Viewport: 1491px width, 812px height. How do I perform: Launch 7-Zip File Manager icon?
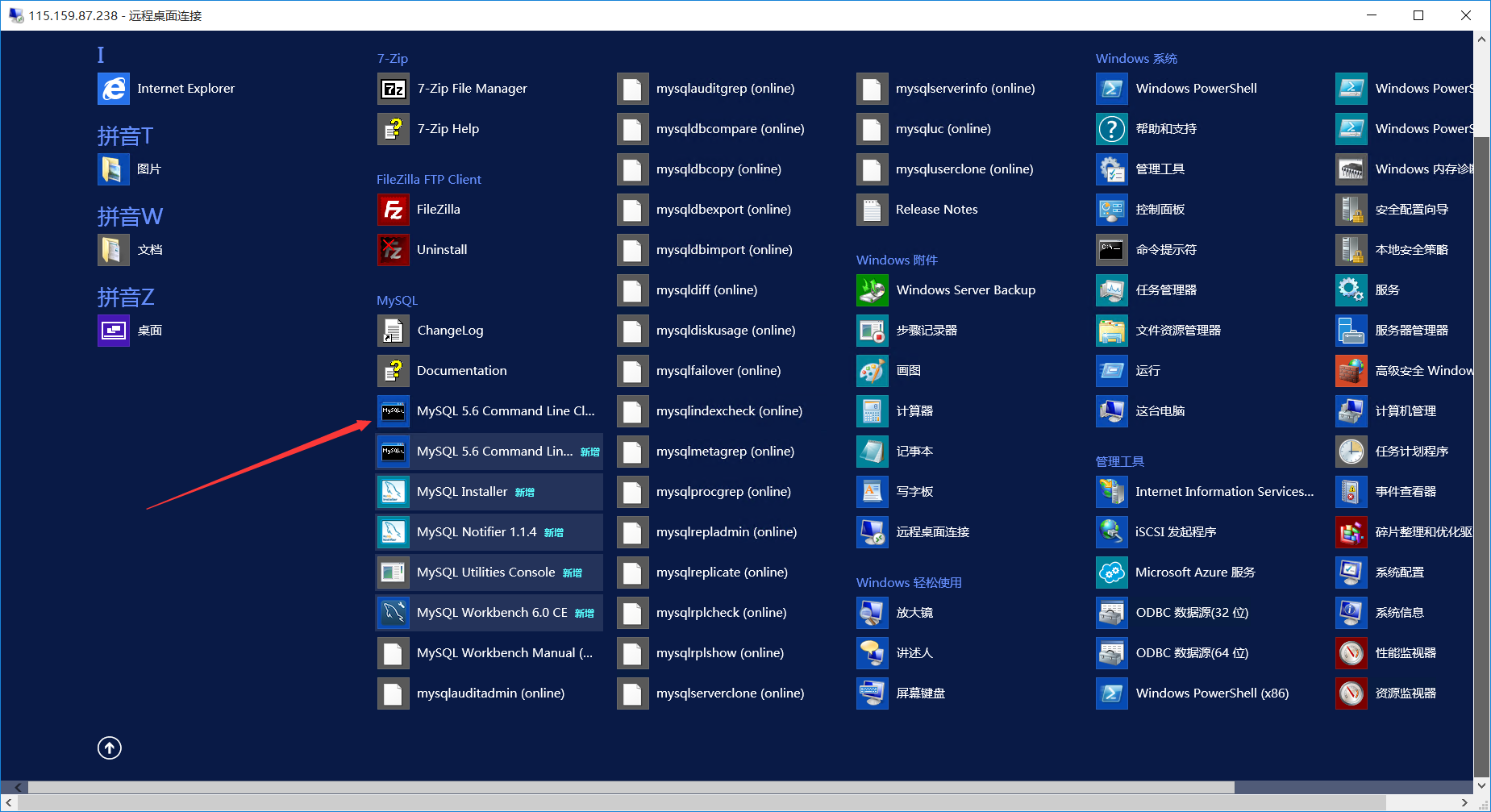394,89
